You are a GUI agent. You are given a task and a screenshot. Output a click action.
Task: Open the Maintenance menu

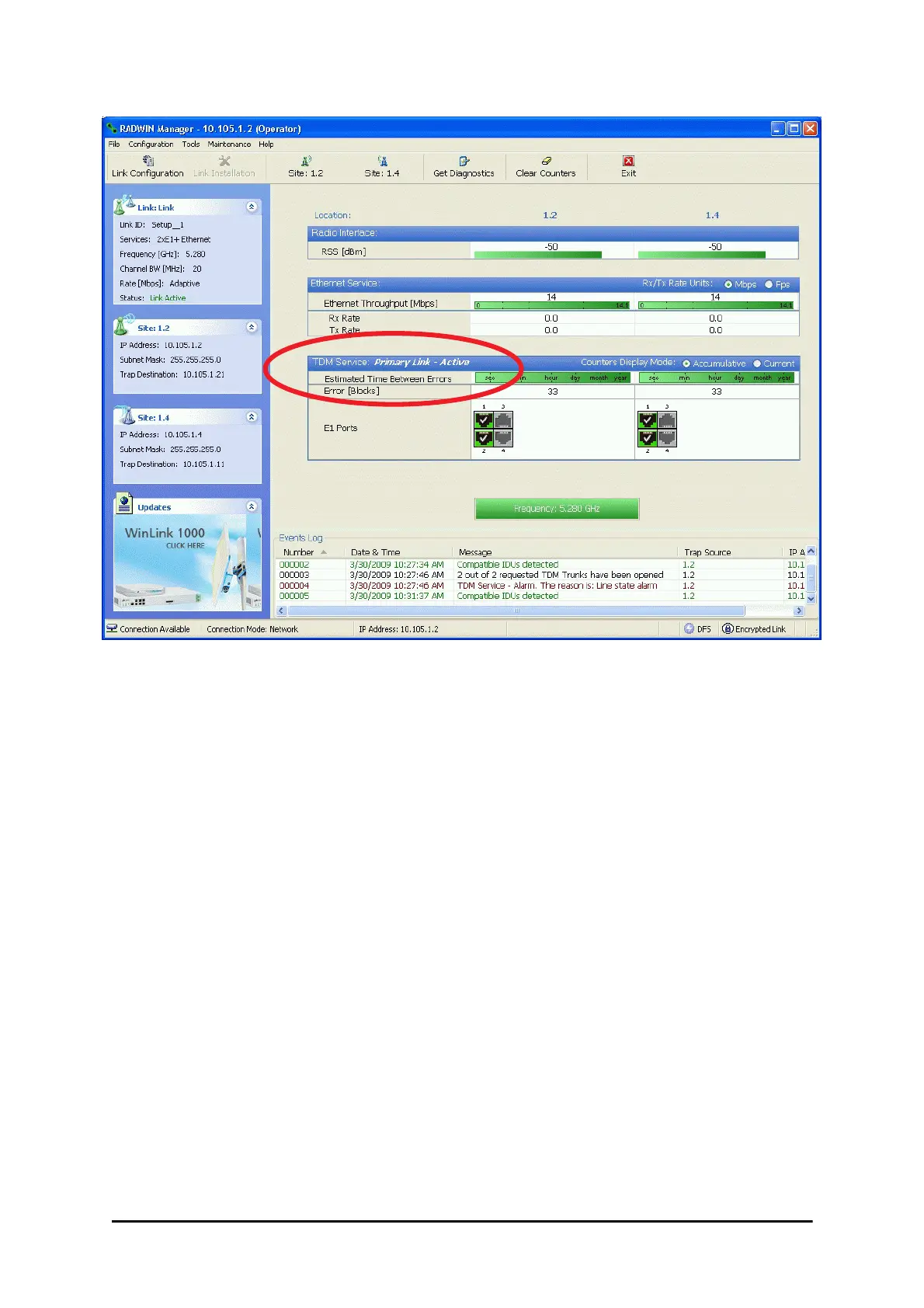[x=229, y=144]
